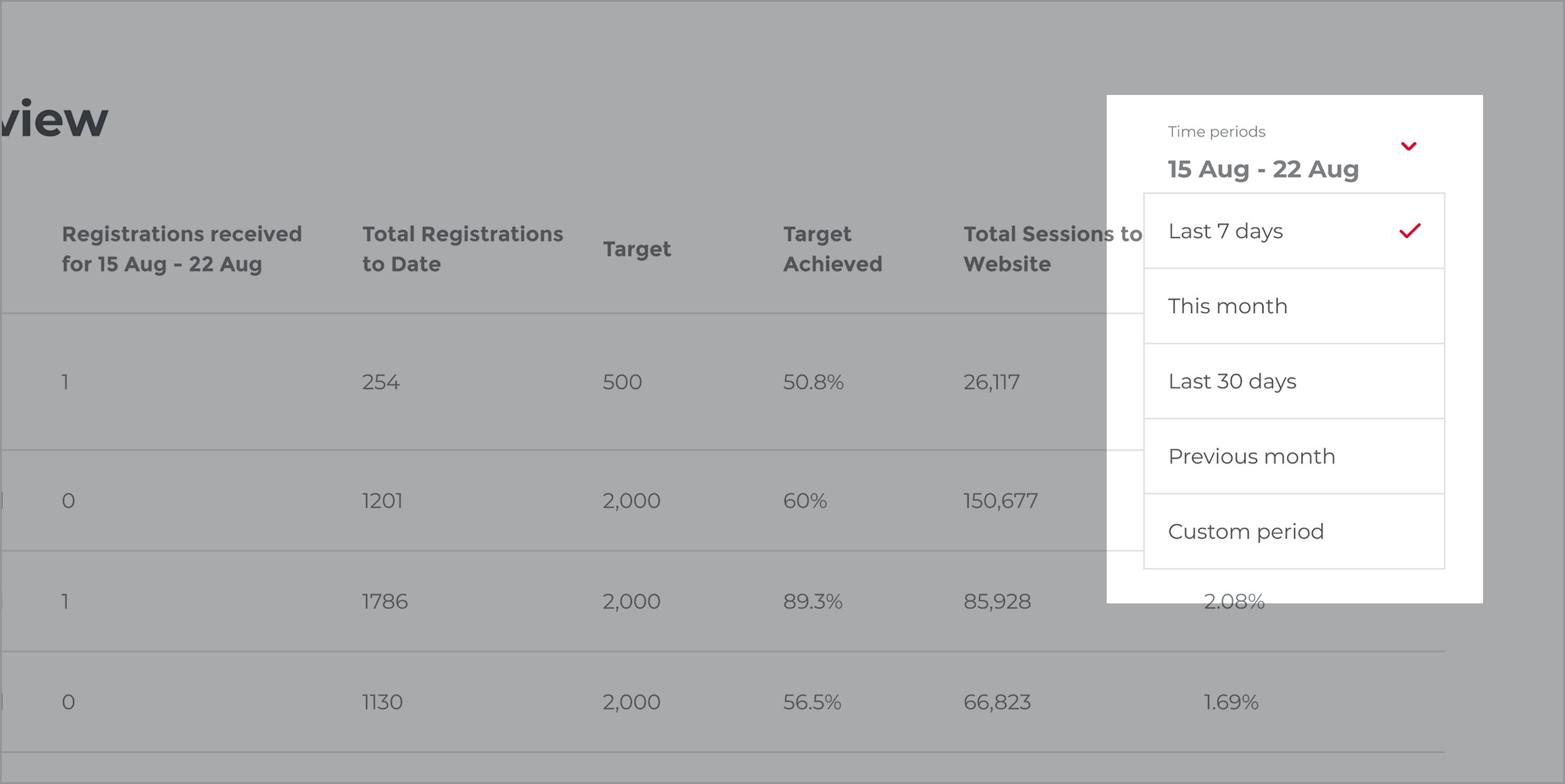Click the 1786 registrations cell
Viewport: 1565px width, 784px height.
(x=384, y=602)
